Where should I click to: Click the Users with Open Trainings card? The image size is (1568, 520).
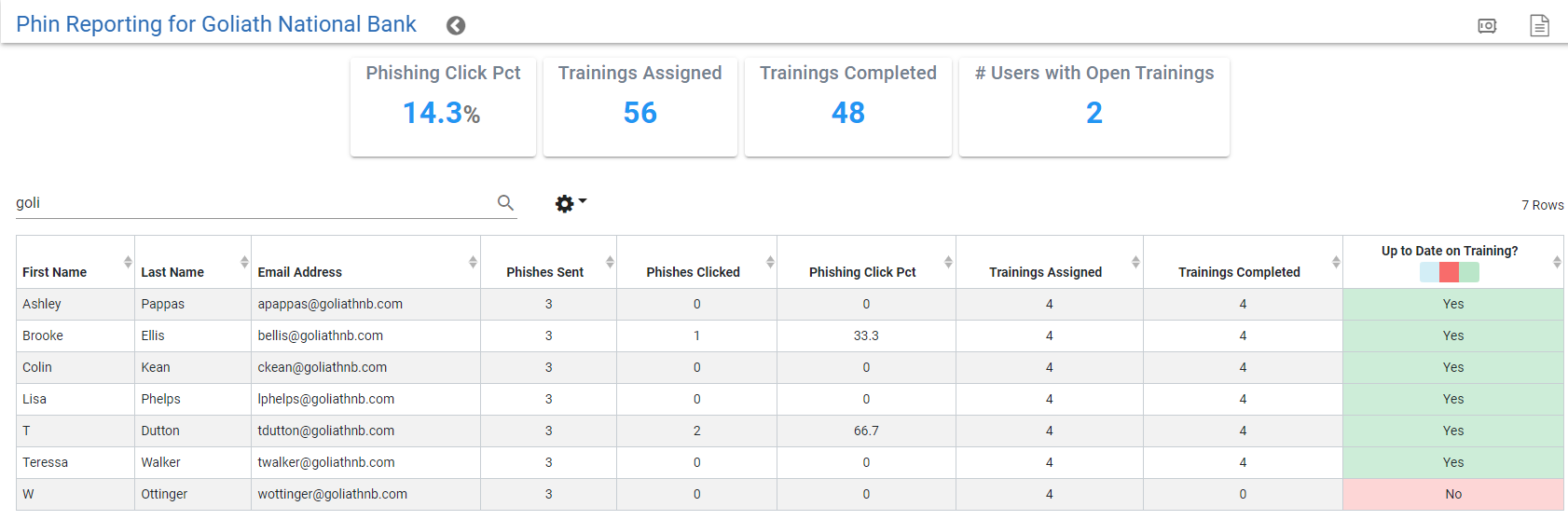coord(1094,107)
